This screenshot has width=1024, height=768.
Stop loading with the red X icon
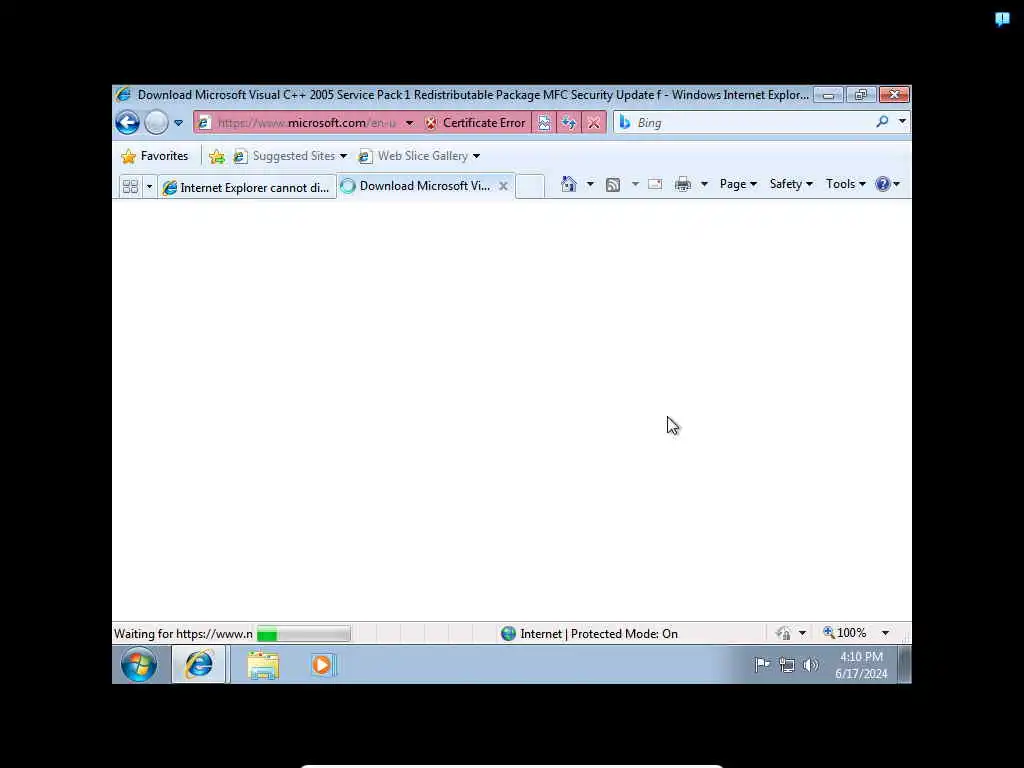tap(593, 123)
